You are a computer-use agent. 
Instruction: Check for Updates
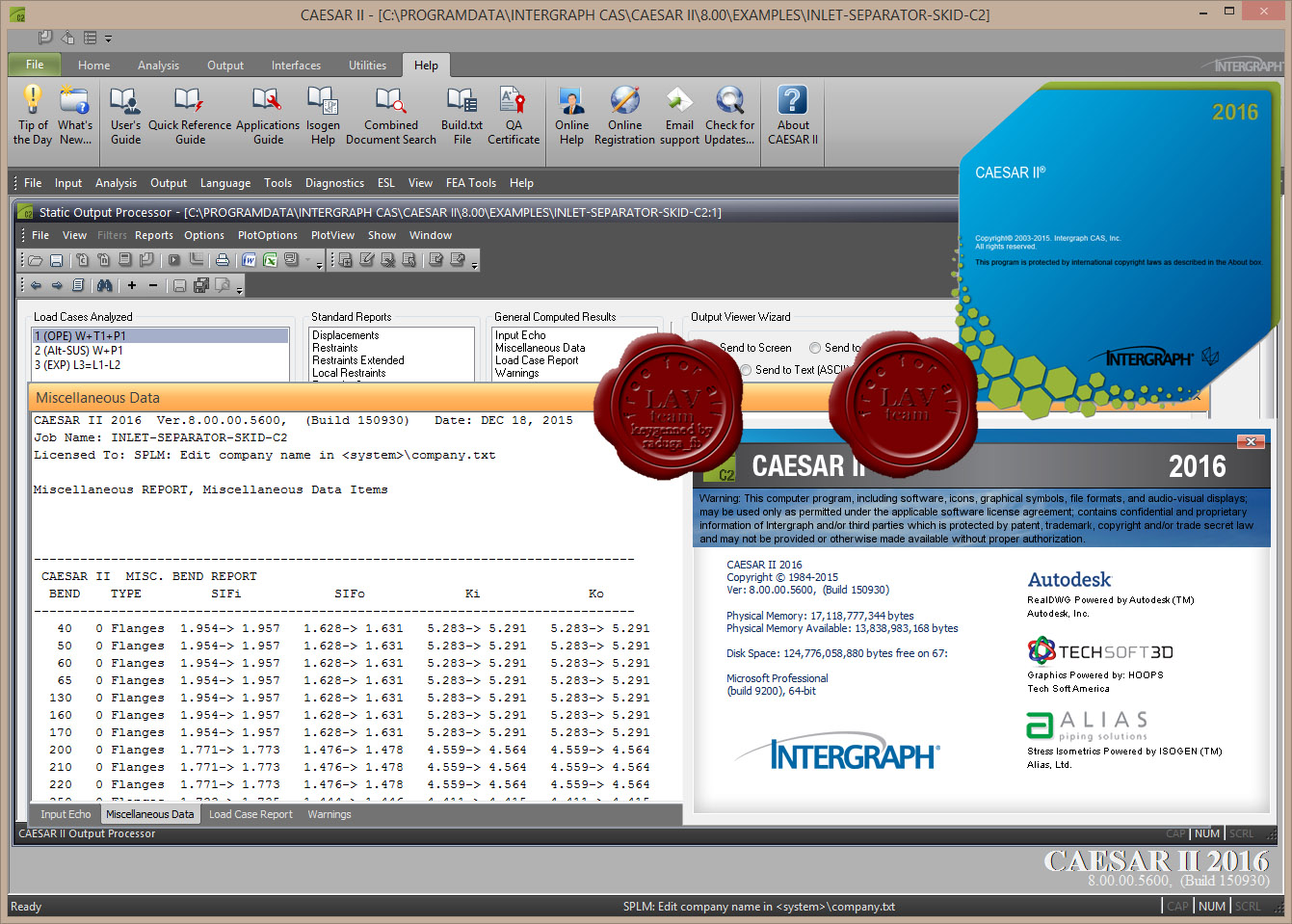(729, 114)
